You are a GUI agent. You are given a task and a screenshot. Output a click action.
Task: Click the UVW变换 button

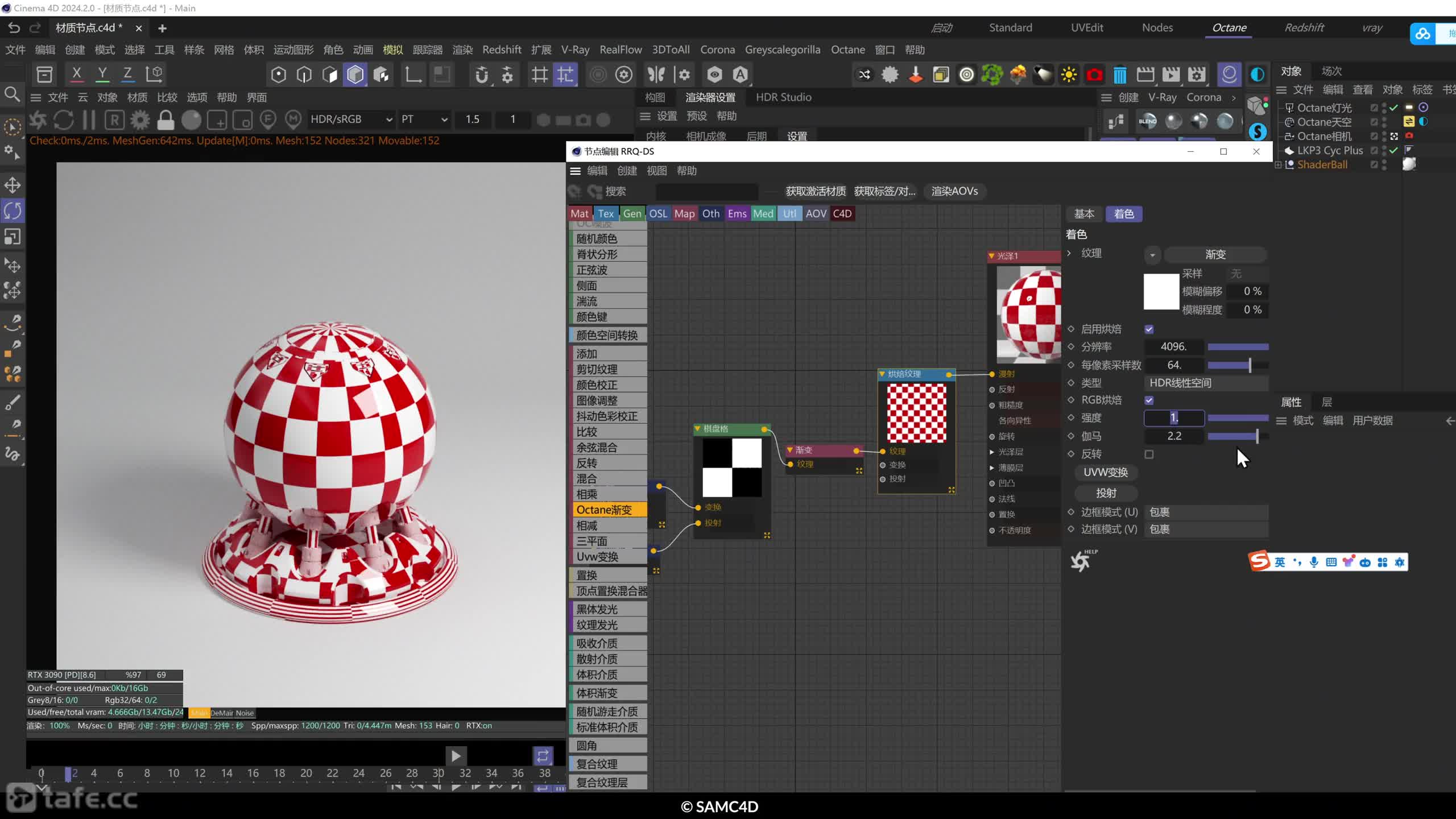pos(1106,473)
